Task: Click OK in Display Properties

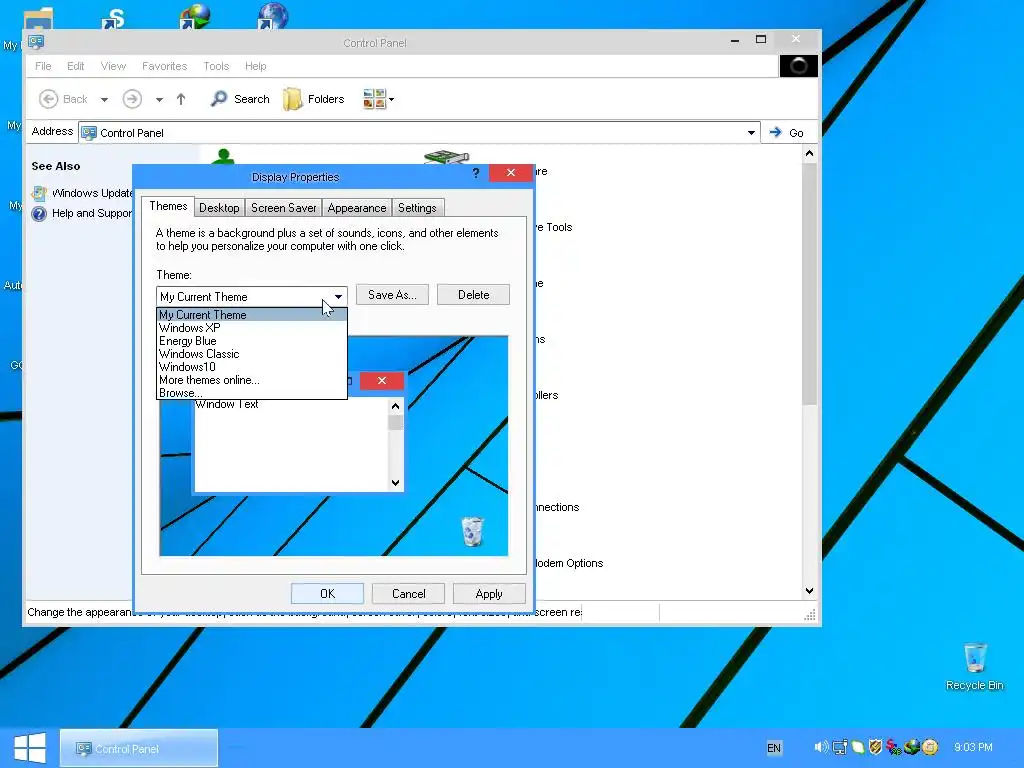Action: (x=327, y=594)
